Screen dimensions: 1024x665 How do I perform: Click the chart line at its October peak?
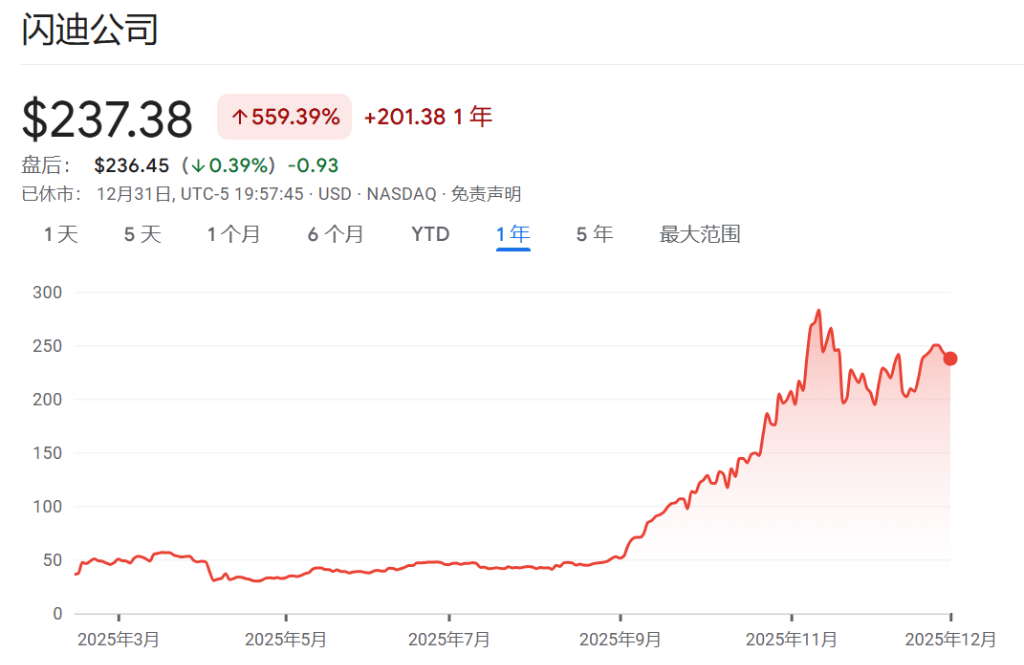tap(819, 310)
